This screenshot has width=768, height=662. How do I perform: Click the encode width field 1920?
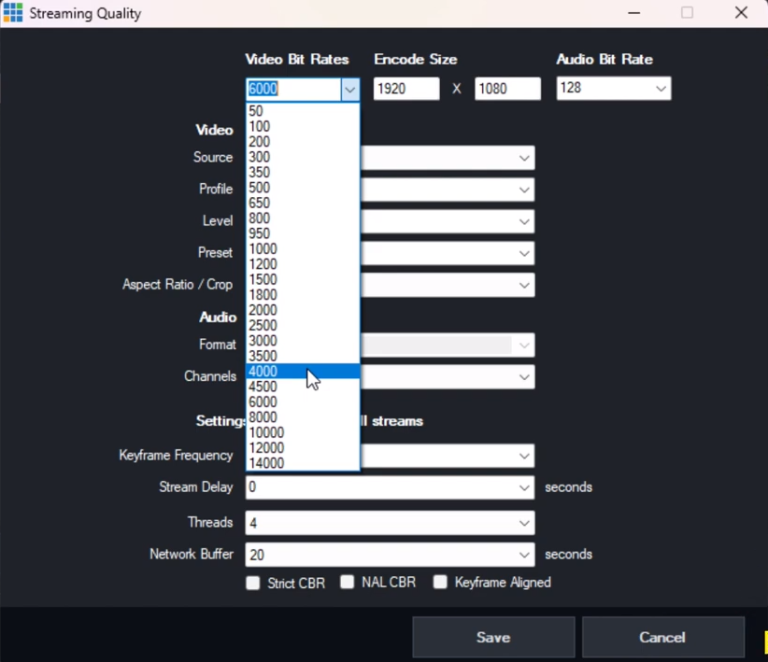(407, 89)
